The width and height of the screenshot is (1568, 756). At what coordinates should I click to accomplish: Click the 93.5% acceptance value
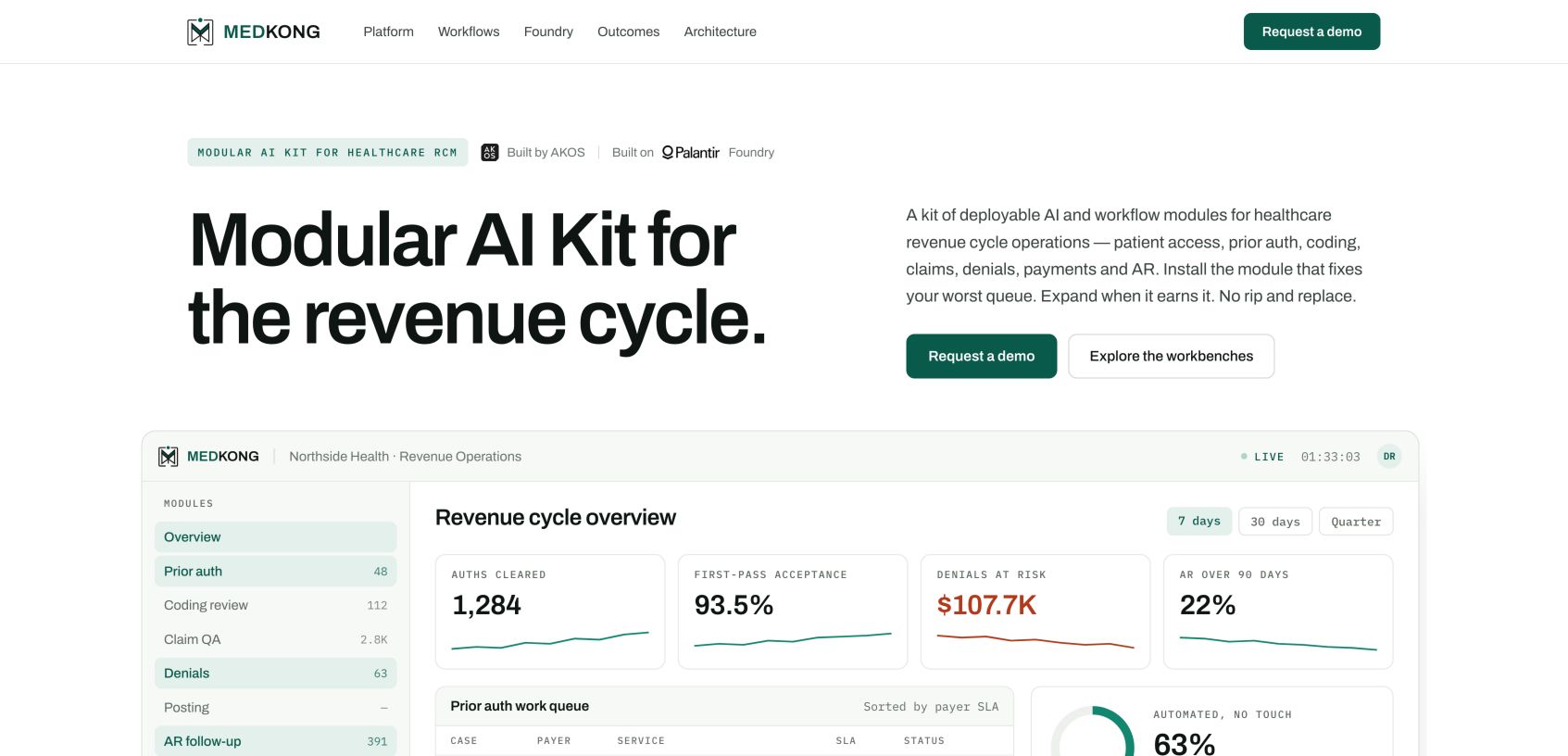pos(734,605)
